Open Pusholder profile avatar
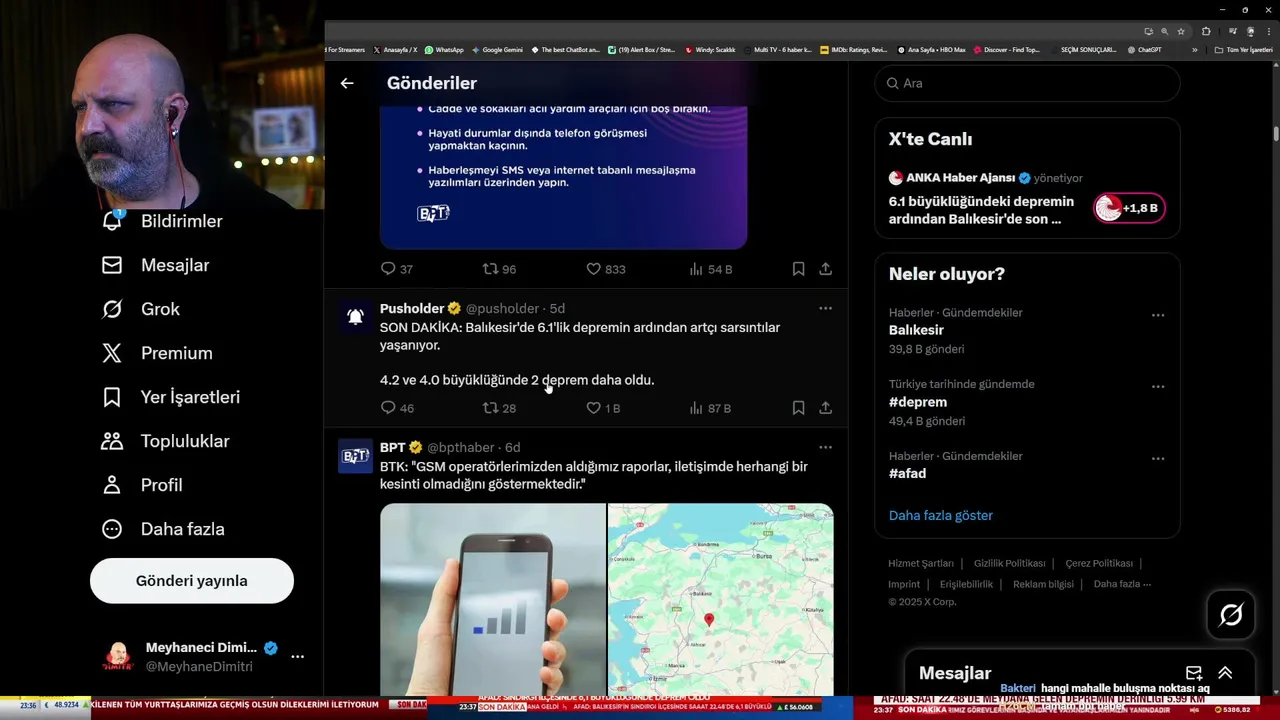This screenshot has width=1280, height=720. pos(355,317)
